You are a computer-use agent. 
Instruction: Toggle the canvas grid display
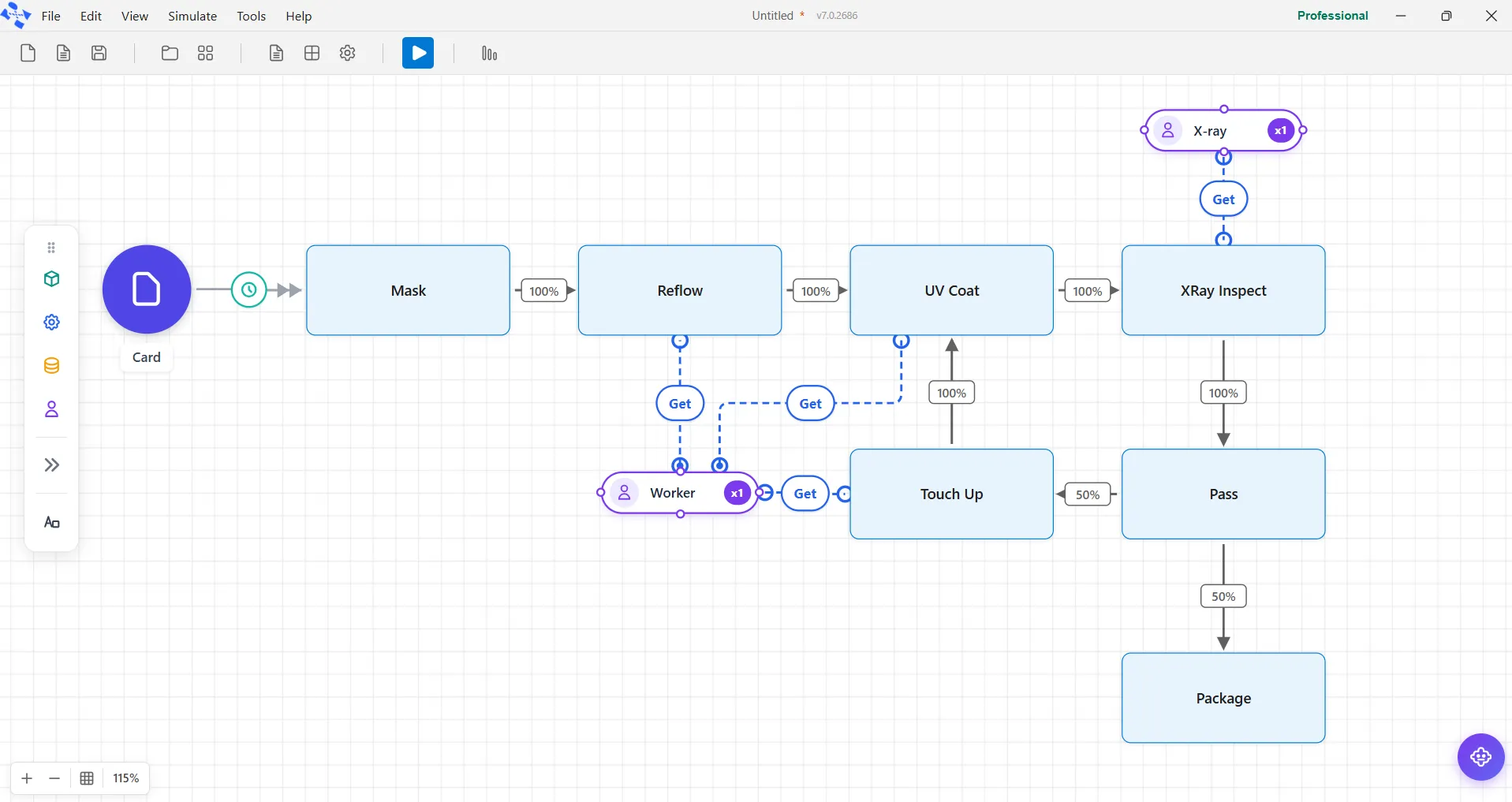pyautogui.click(x=87, y=778)
